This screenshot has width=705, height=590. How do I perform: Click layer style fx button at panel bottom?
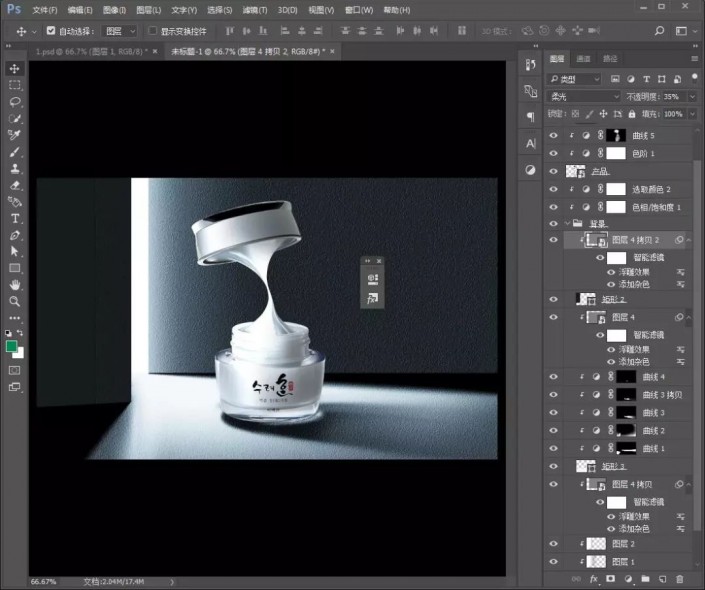[593, 579]
